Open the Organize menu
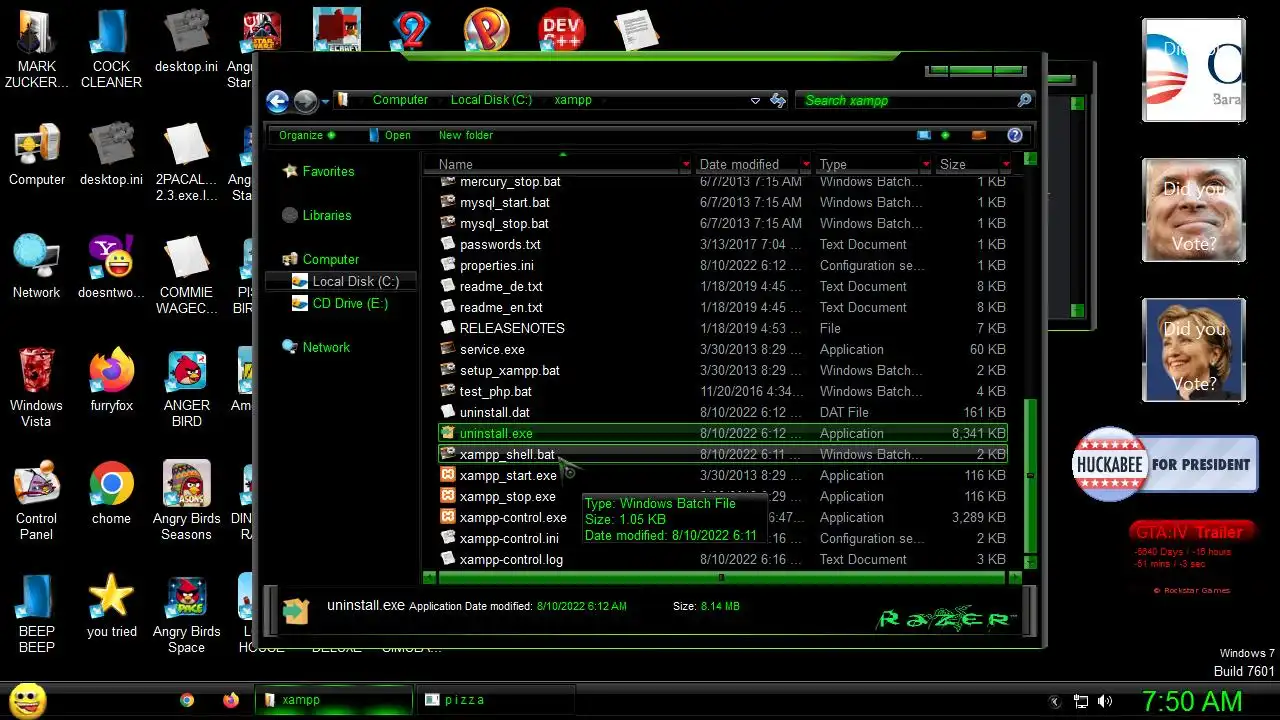The width and height of the screenshot is (1280, 720). (307, 135)
